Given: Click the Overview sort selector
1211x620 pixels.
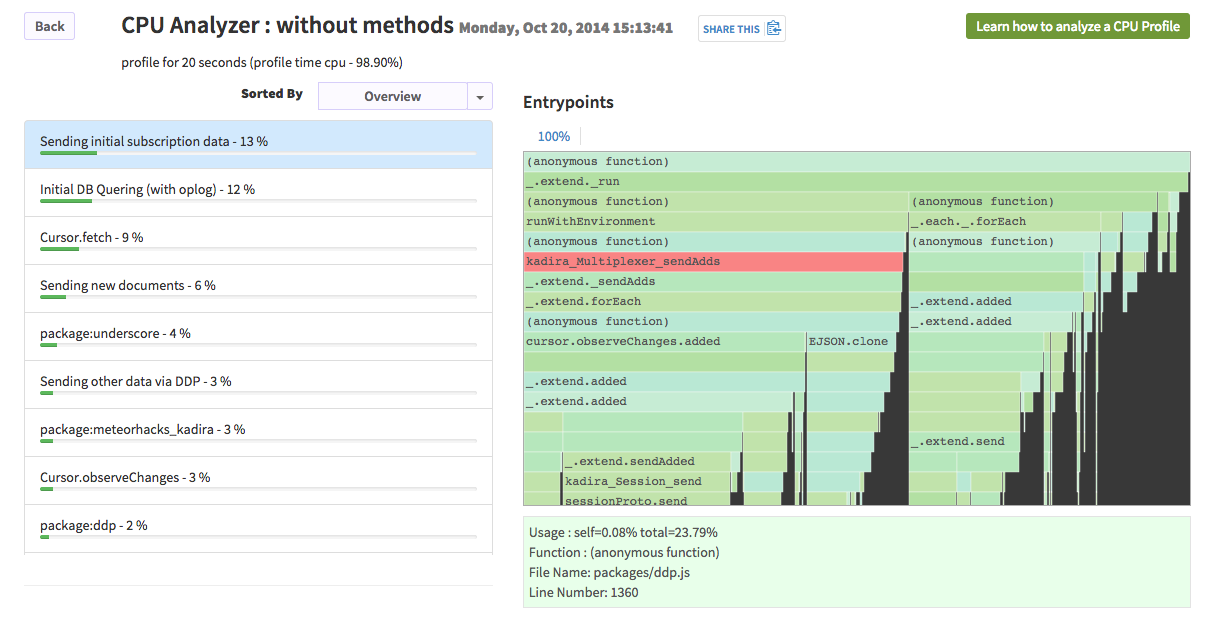Looking at the screenshot, I should point(395,95).
